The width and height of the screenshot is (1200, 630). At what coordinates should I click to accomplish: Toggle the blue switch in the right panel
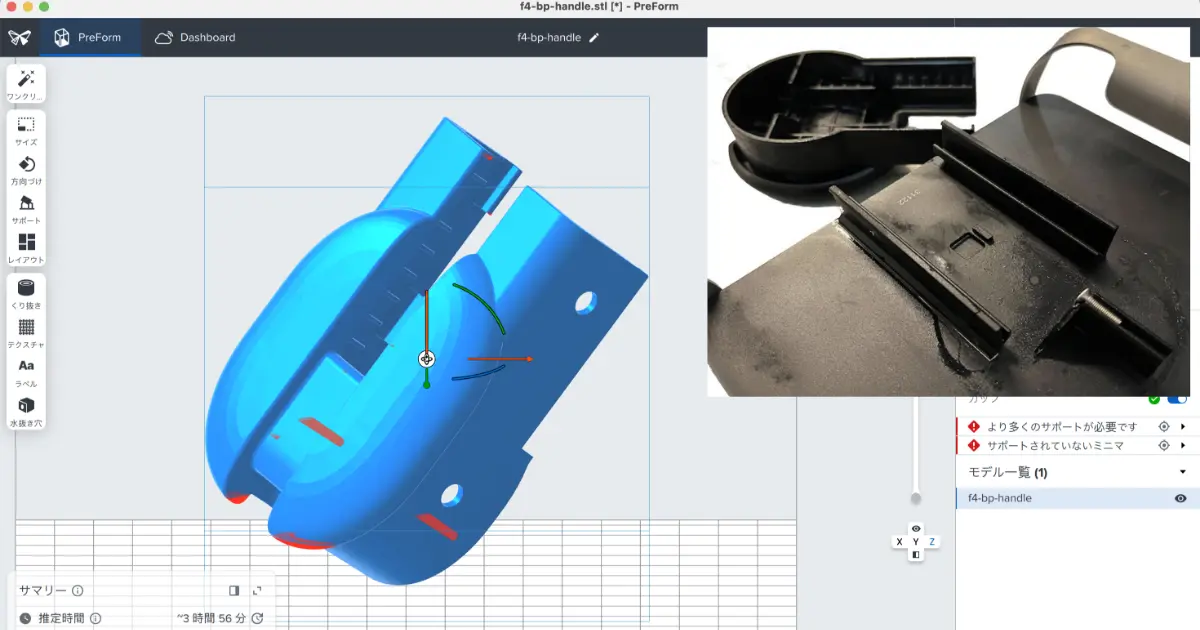[x=1178, y=399]
